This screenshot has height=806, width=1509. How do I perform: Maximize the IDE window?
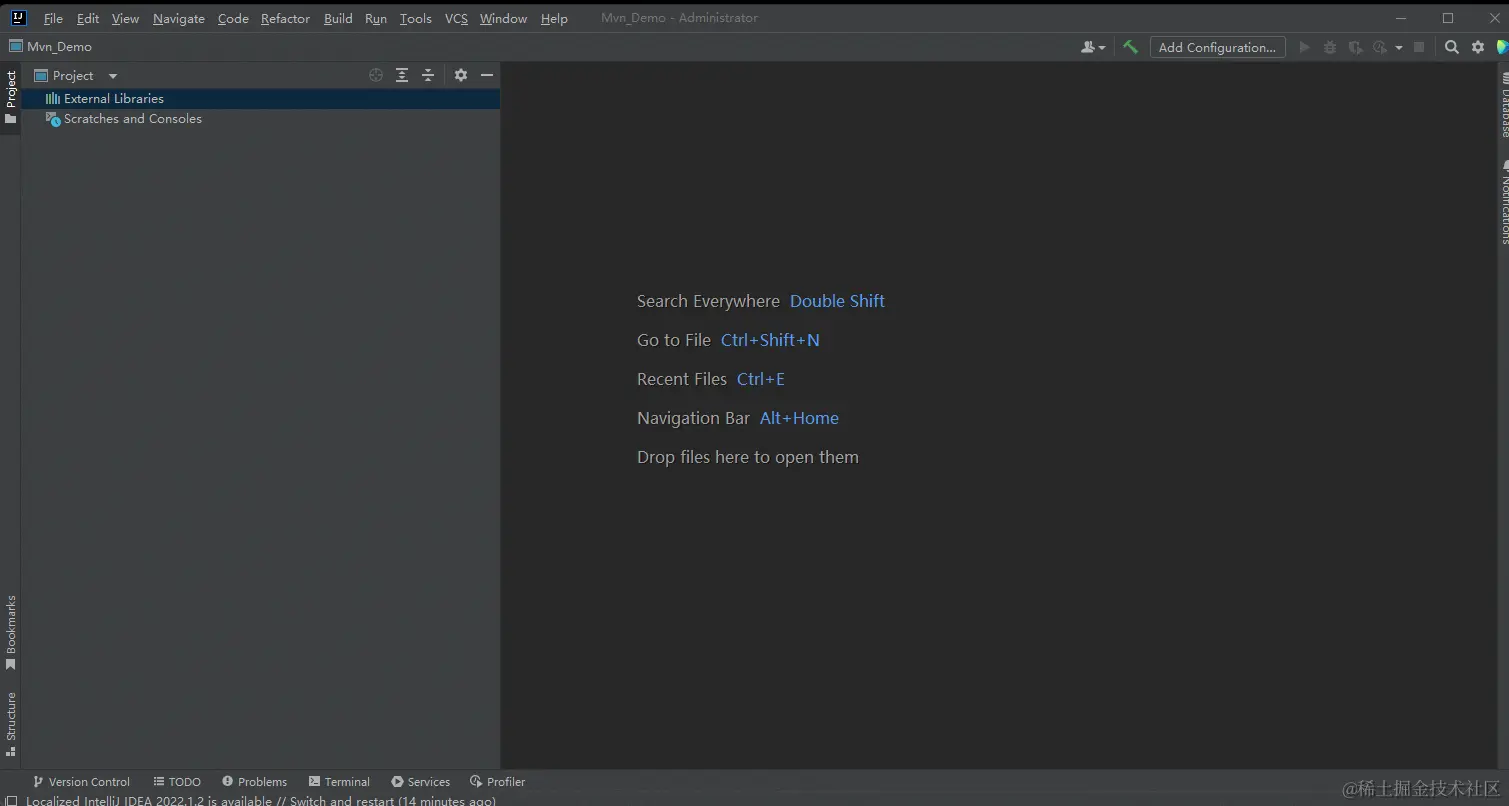(1447, 18)
